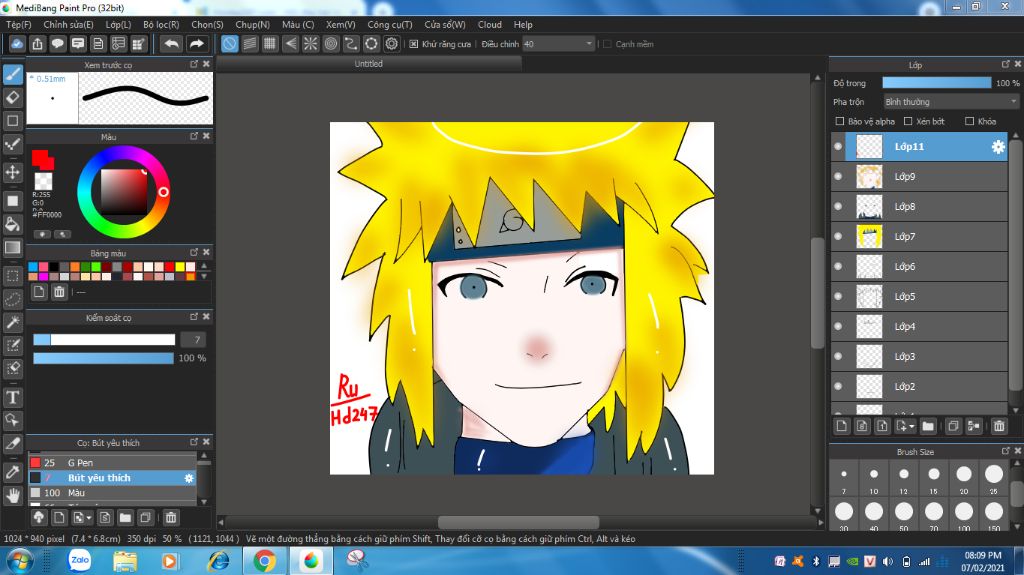Select the Lasso tool
This screenshot has width=1024, height=575.
12,299
